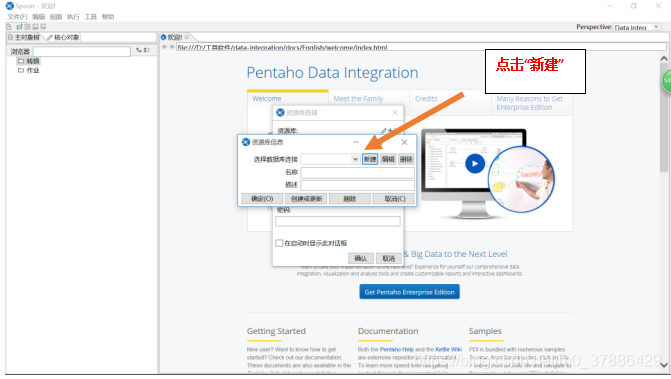Click the page scrollbar down arrow

[x=664, y=365]
